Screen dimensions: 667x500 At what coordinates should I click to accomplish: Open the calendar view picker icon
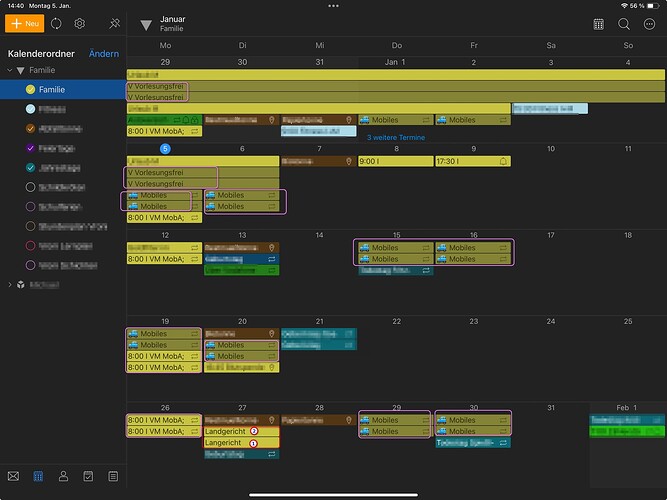click(598, 24)
